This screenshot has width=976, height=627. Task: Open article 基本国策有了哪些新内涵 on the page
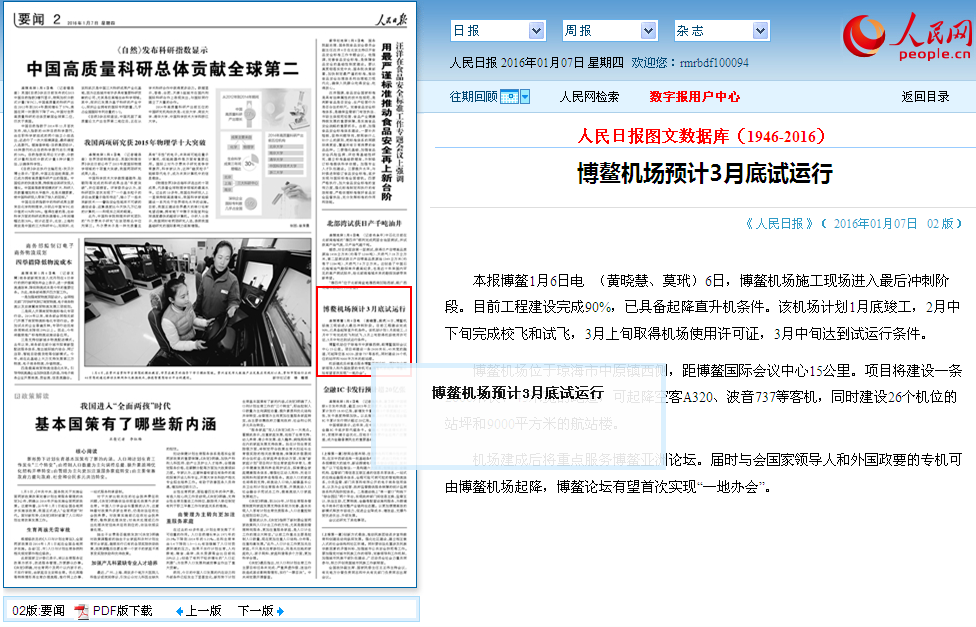(x=126, y=424)
